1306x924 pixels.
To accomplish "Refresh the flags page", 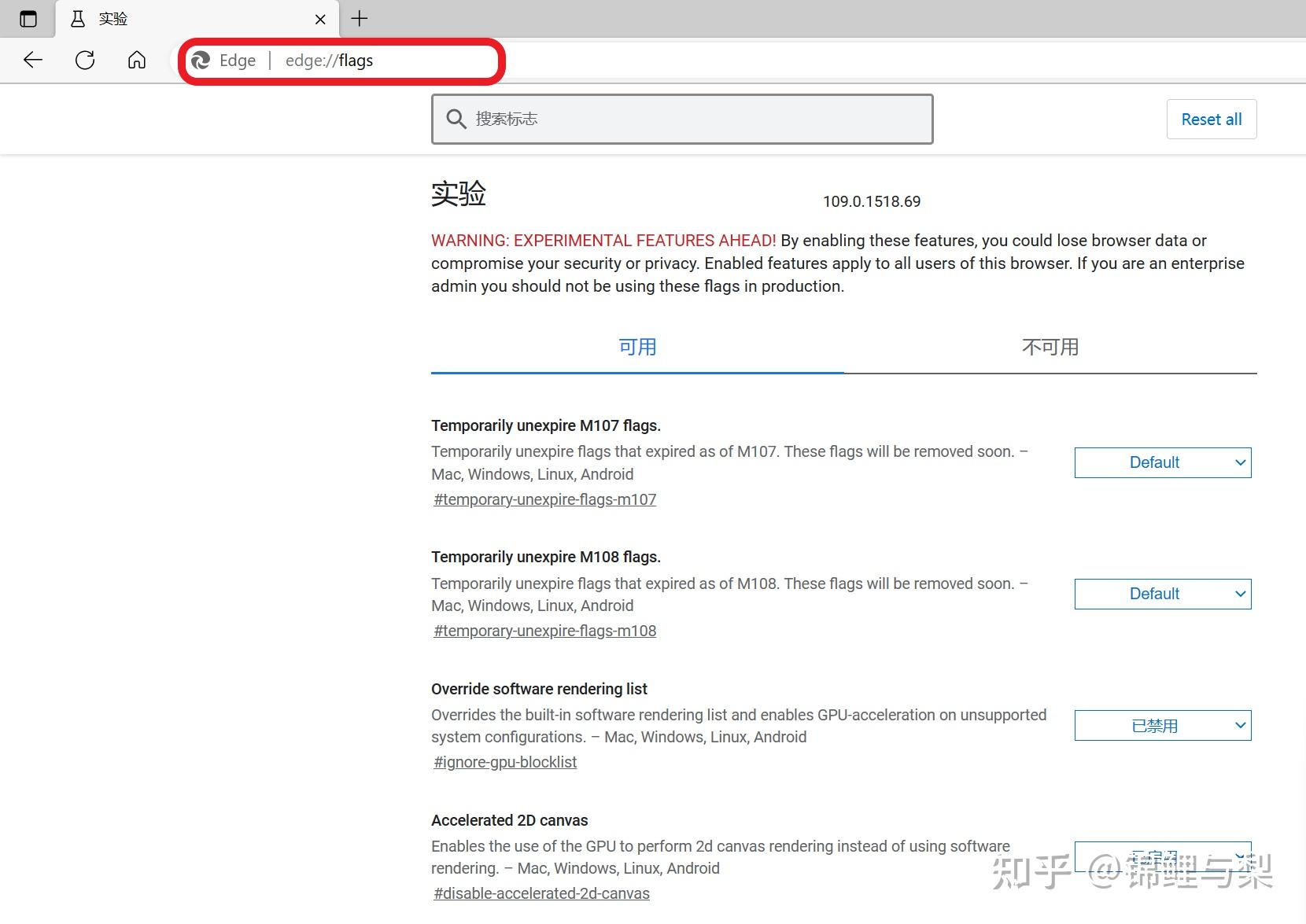I will pyautogui.click(x=85, y=60).
